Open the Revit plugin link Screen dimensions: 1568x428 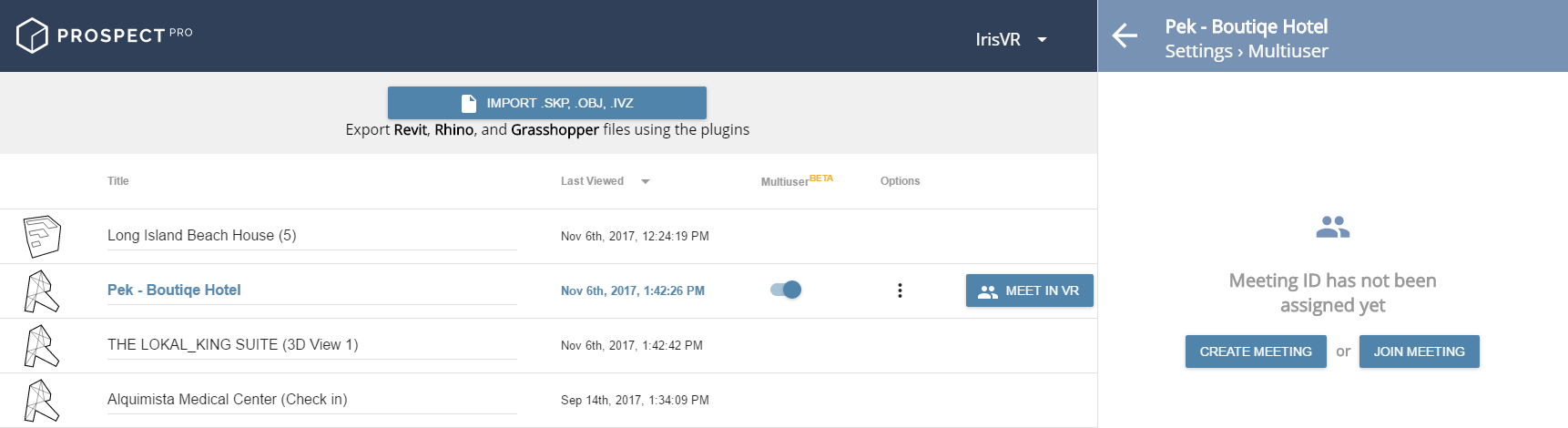coord(411,129)
